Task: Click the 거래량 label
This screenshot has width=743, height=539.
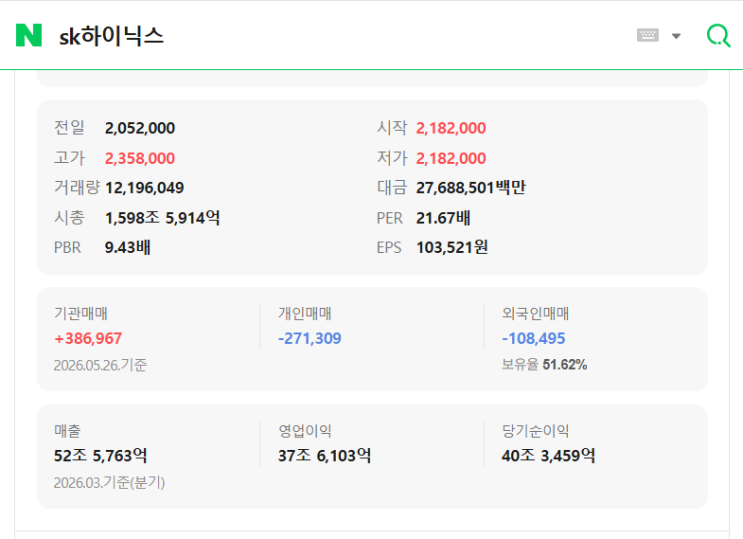Action: click(77, 188)
